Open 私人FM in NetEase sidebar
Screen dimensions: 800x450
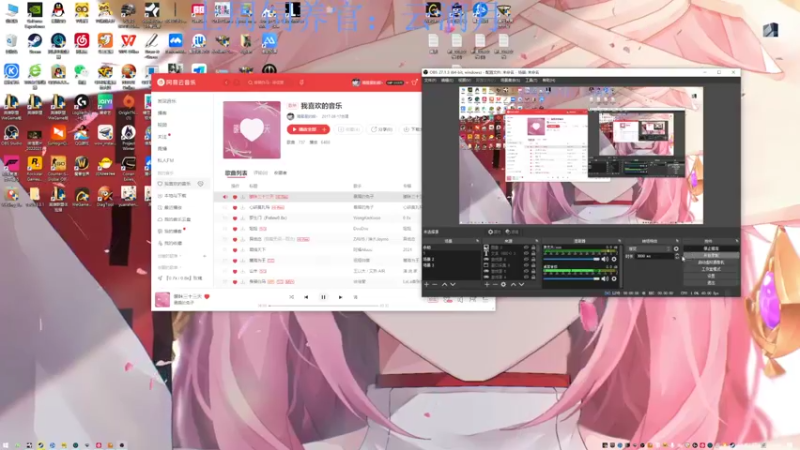pos(165,160)
